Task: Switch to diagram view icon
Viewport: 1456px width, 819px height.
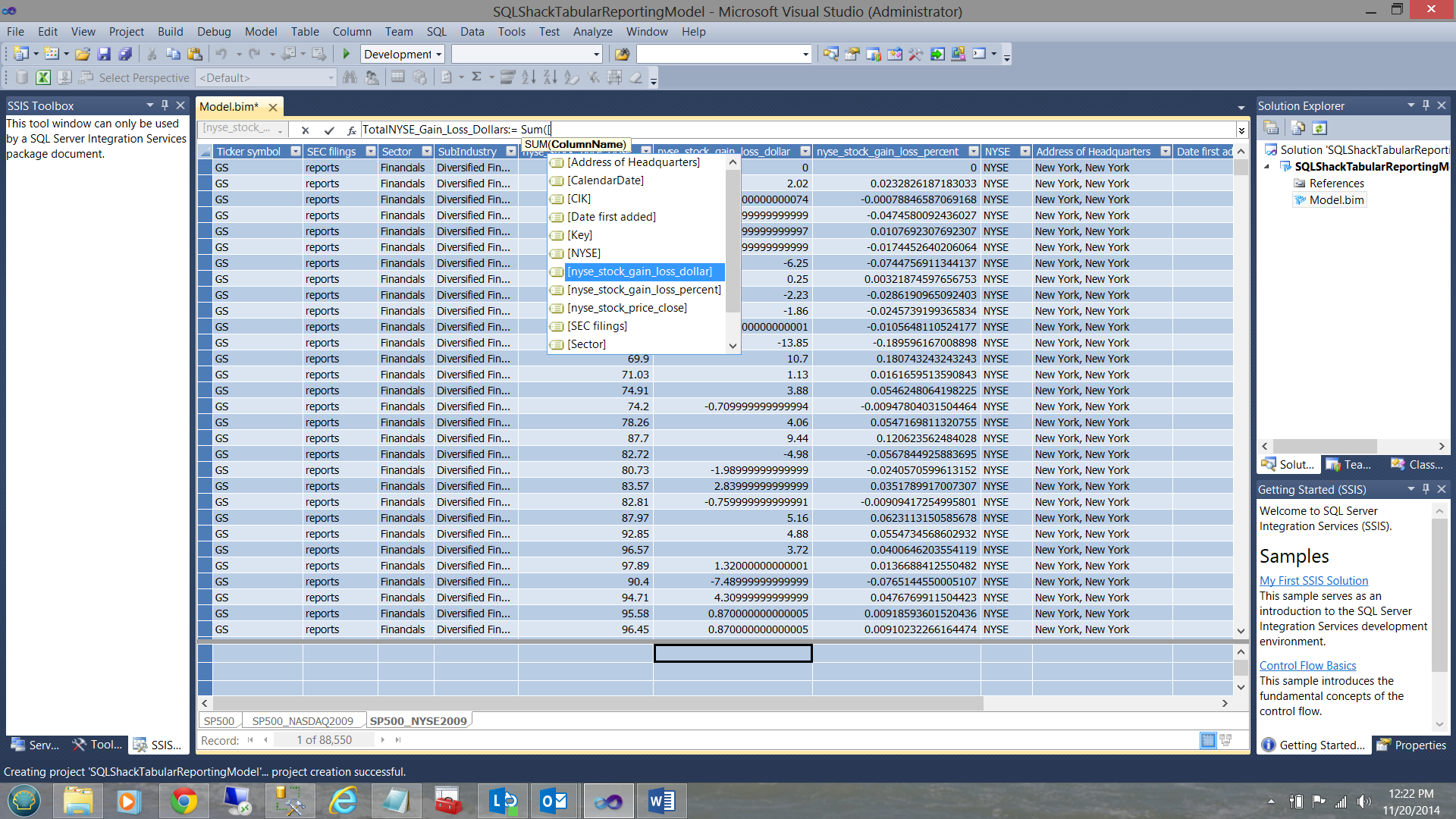Action: tap(1225, 740)
